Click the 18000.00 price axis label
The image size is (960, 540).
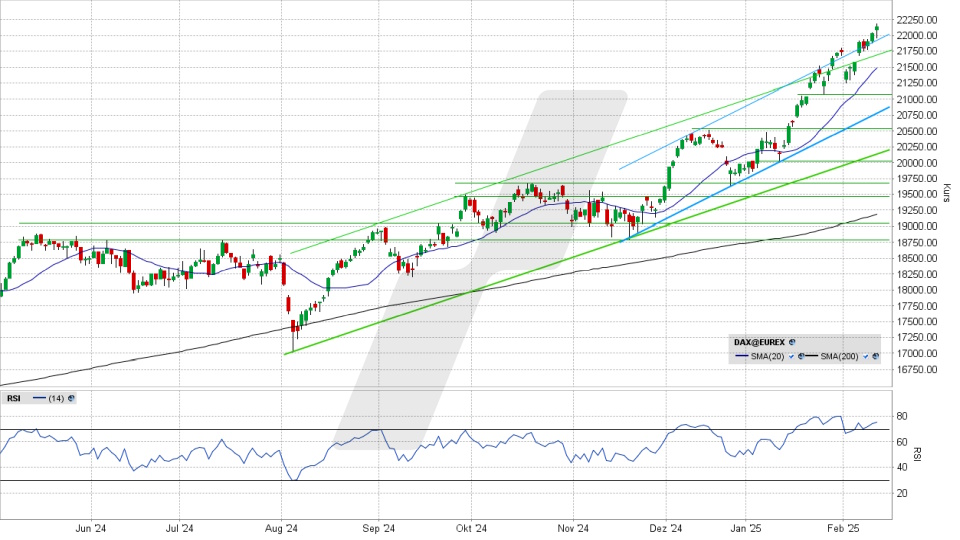(x=917, y=290)
